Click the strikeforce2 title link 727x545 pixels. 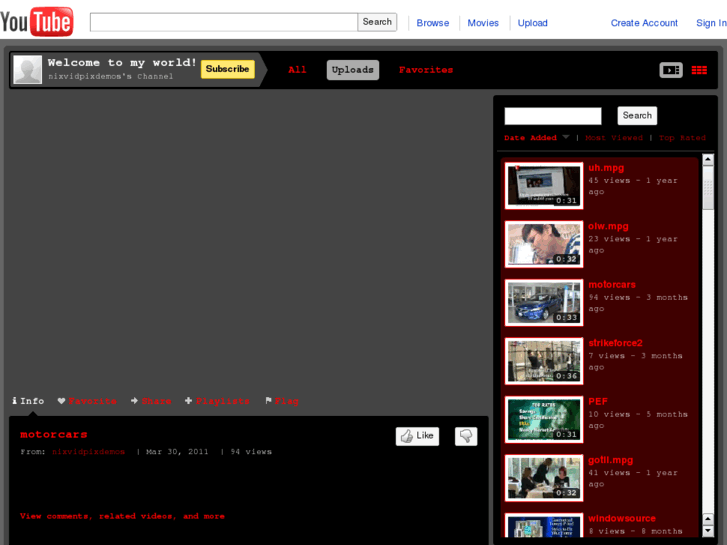615,343
